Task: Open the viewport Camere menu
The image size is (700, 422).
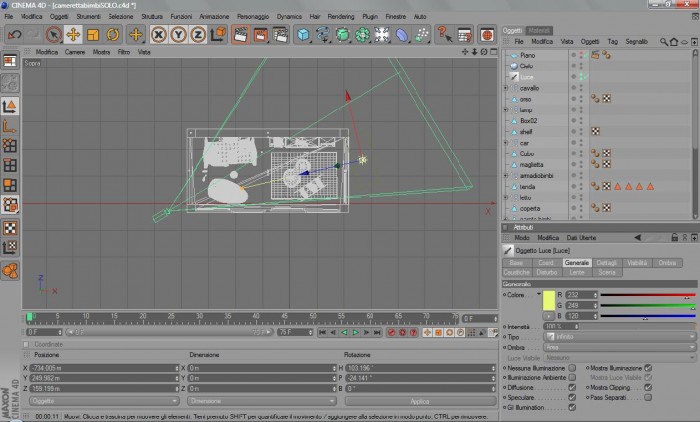Action: pyautogui.click(x=75, y=52)
